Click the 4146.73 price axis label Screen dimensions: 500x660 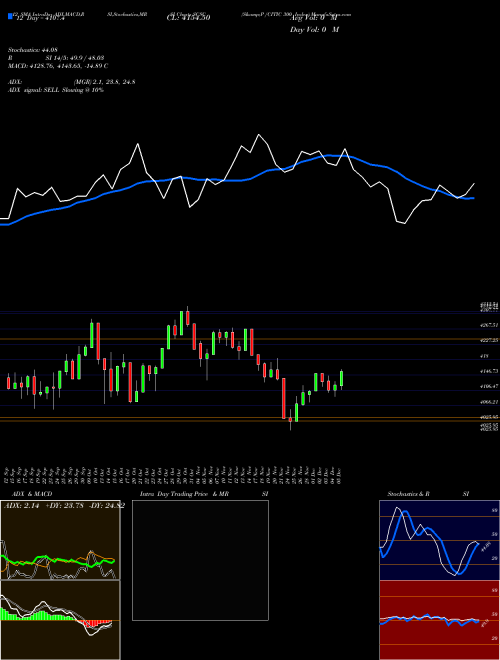point(489,371)
